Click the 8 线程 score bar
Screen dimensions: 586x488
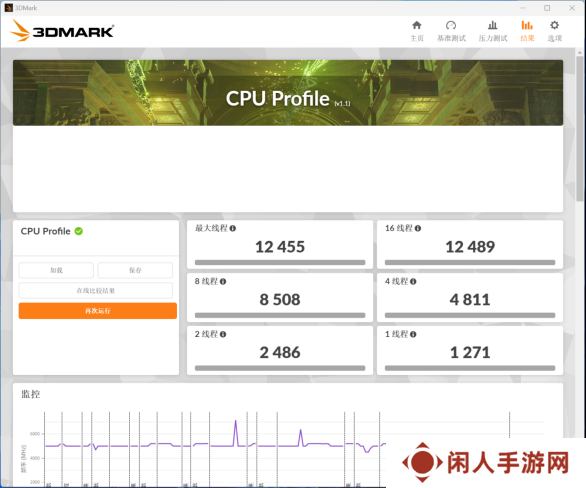[x=280, y=315]
